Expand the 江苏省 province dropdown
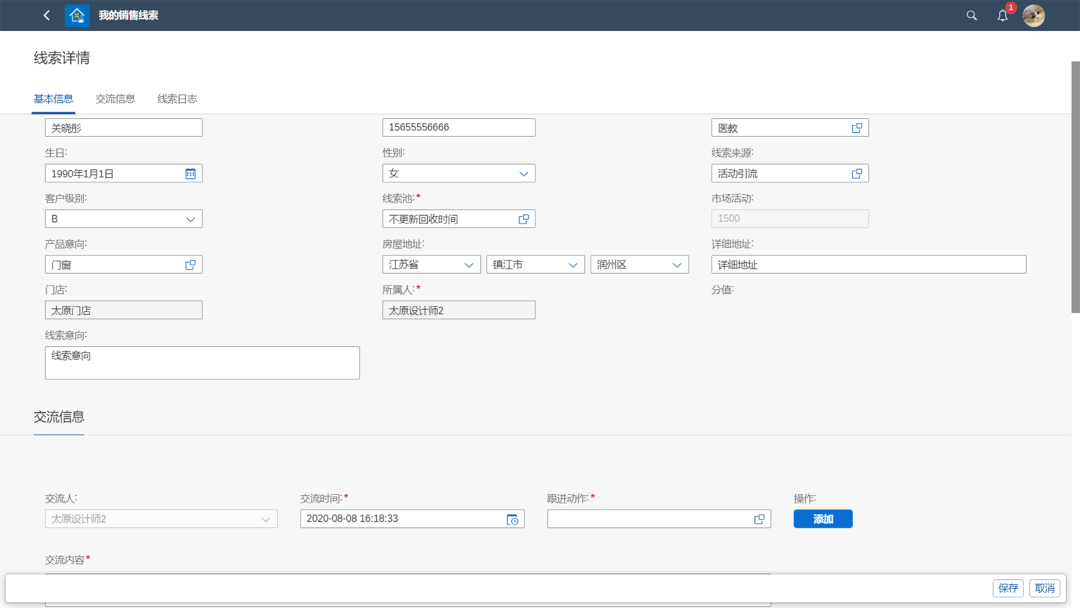Viewport: 1080px width, 608px height. tap(468, 265)
